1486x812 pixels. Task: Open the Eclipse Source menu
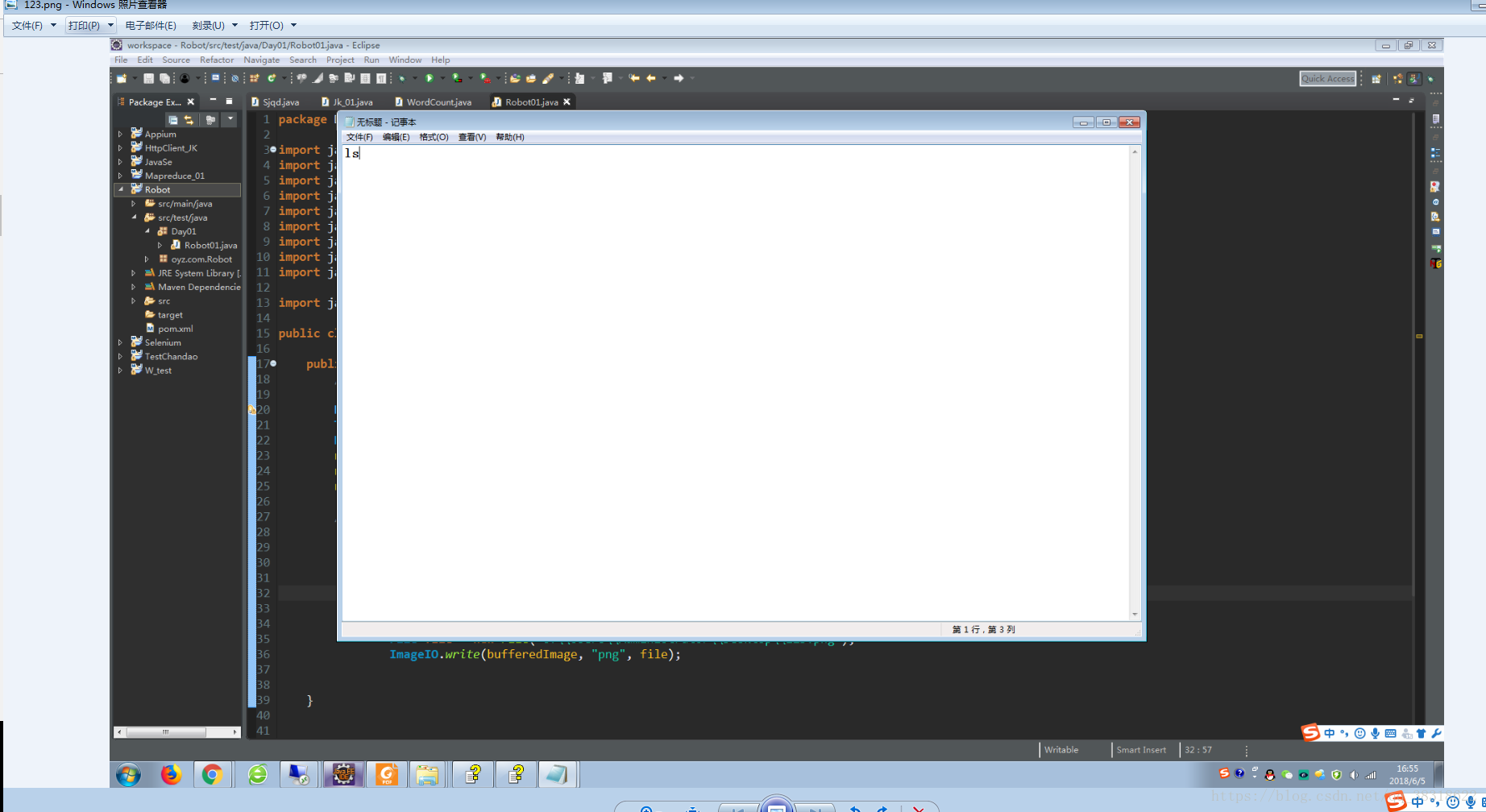tap(176, 60)
